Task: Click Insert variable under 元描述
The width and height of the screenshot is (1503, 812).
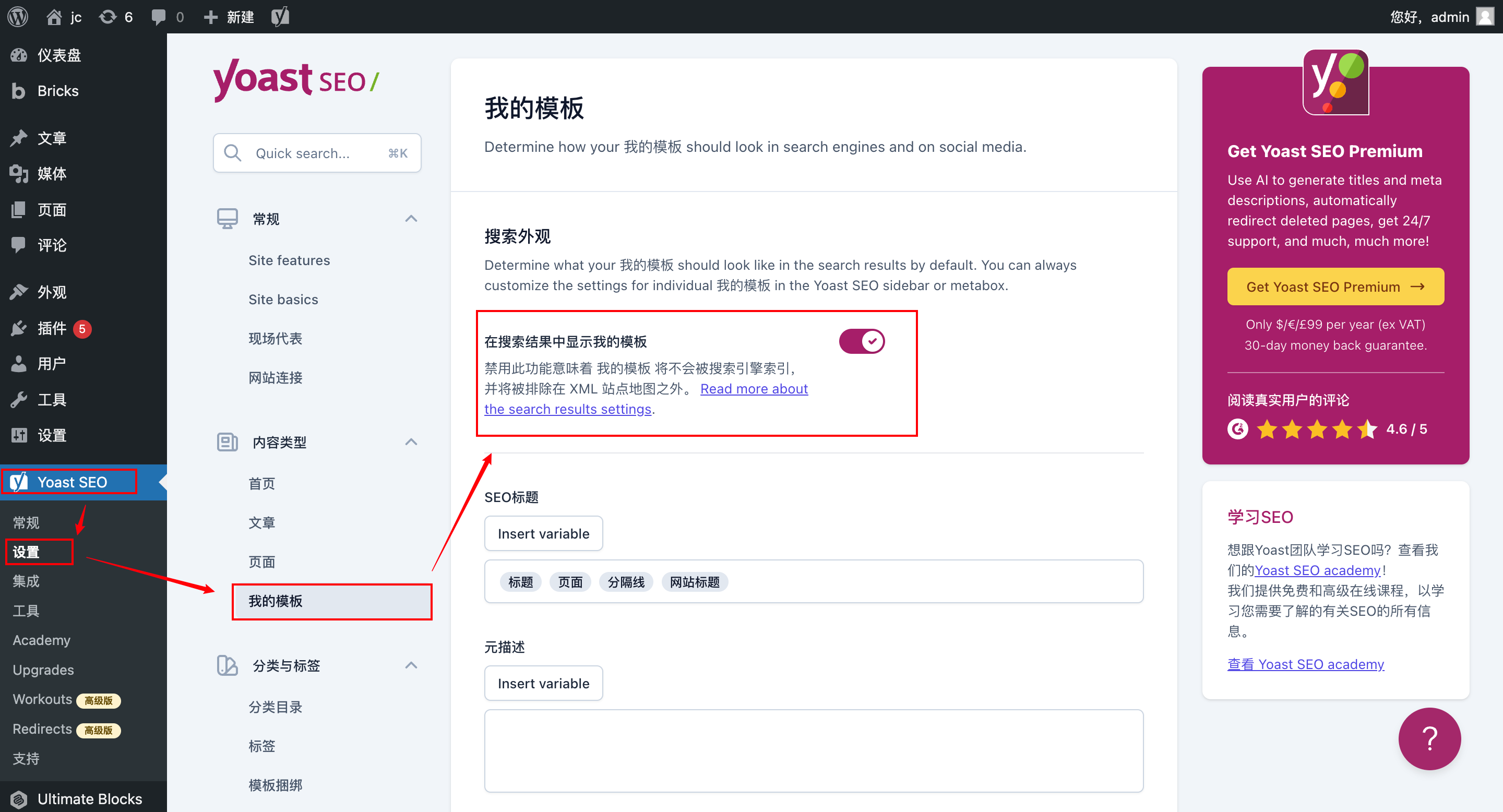Action: [x=543, y=683]
